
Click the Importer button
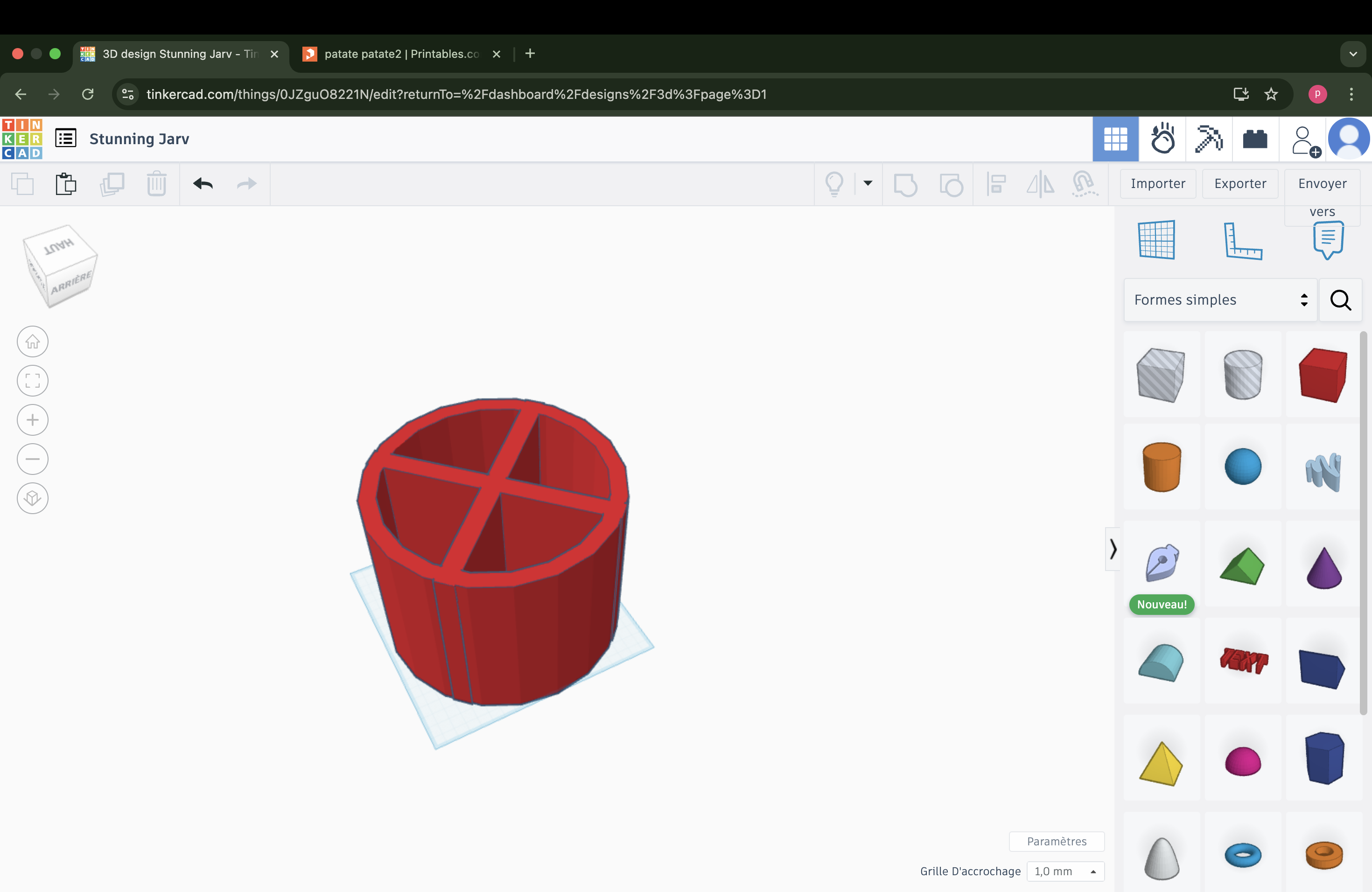click(x=1157, y=183)
